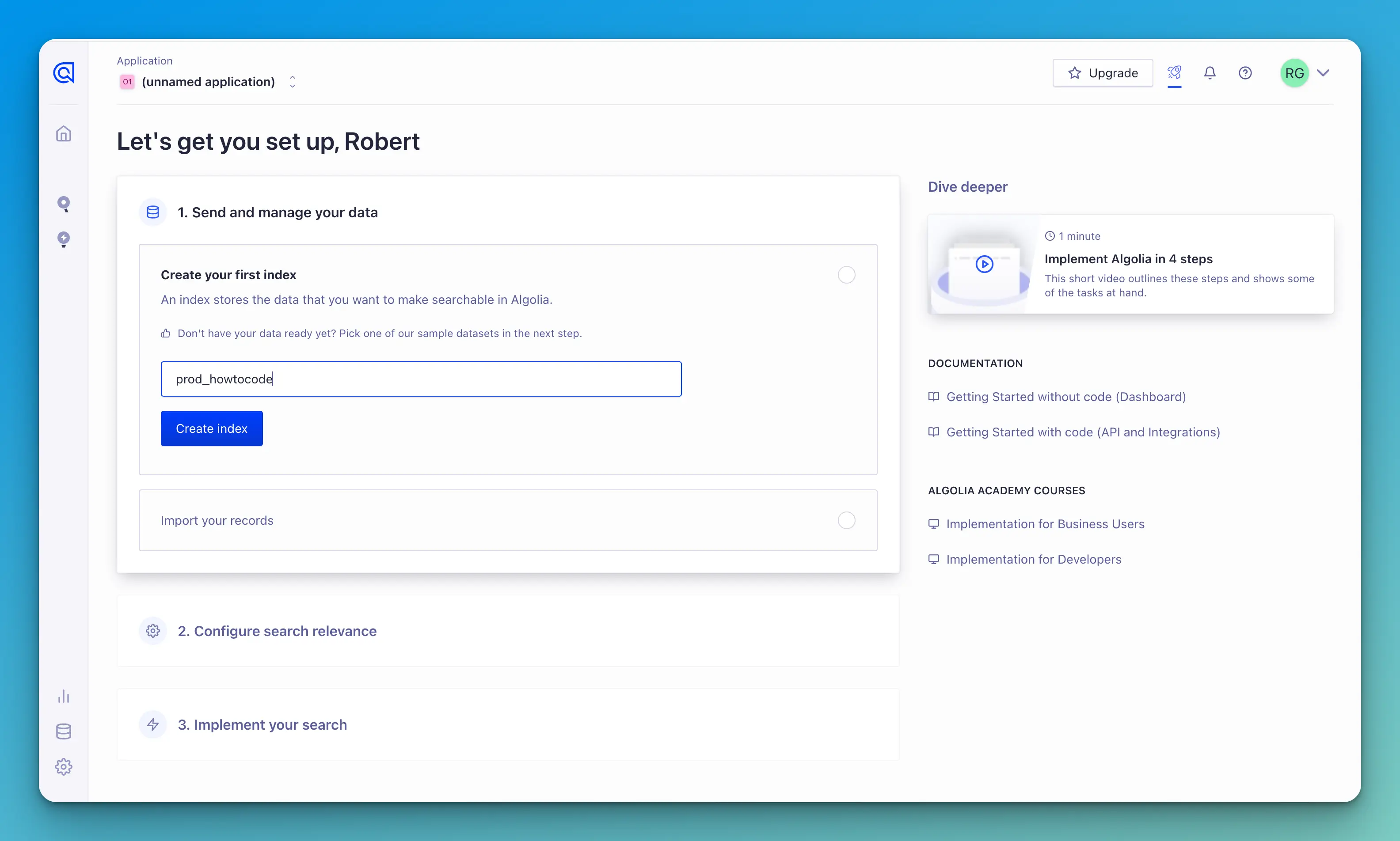The width and height of the screenshot is (1400, 841).
Task: Click the Upgrade button
Action: pos(1103,72)
